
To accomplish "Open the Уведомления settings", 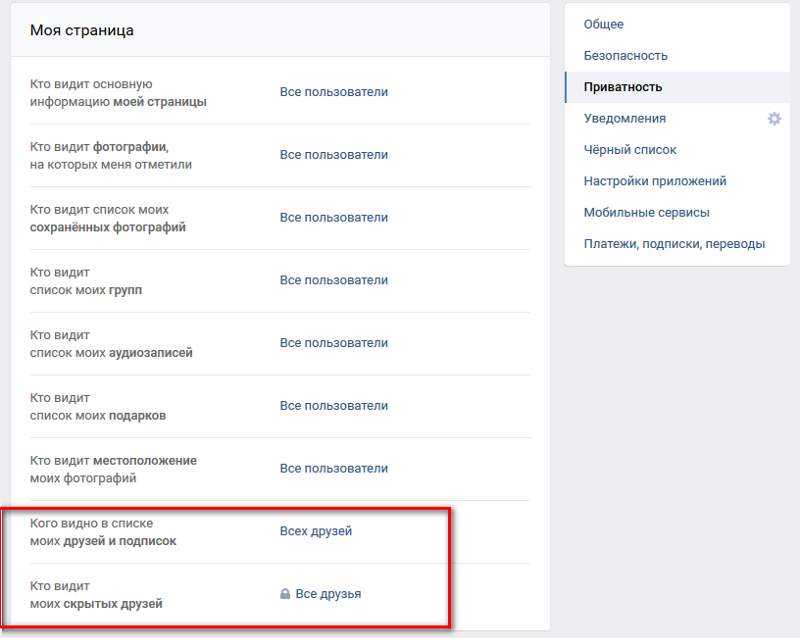I will point(624,119).
